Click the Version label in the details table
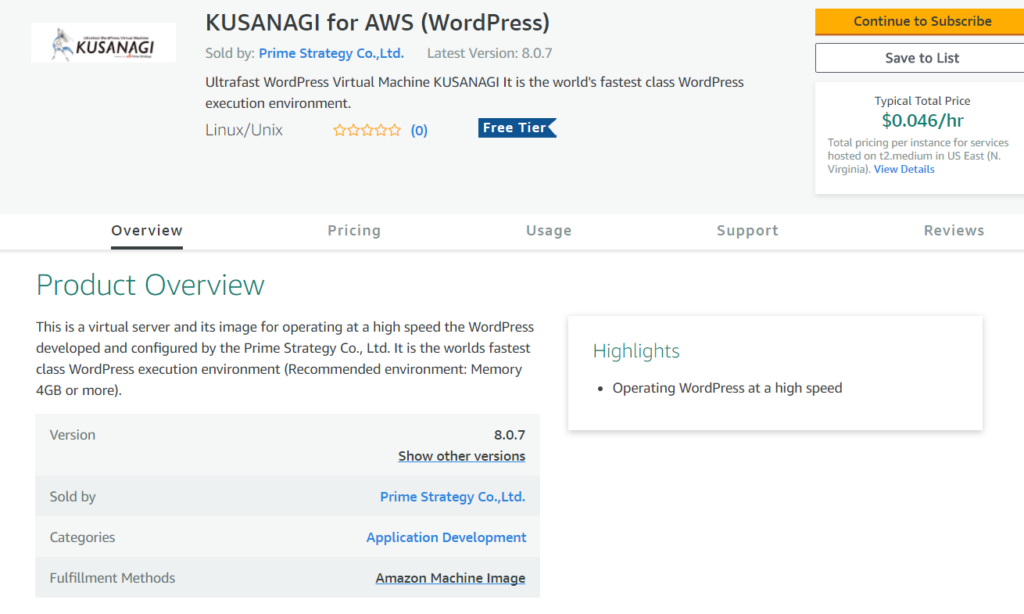The image size is (1024, 614). click(x=72, y=435)
